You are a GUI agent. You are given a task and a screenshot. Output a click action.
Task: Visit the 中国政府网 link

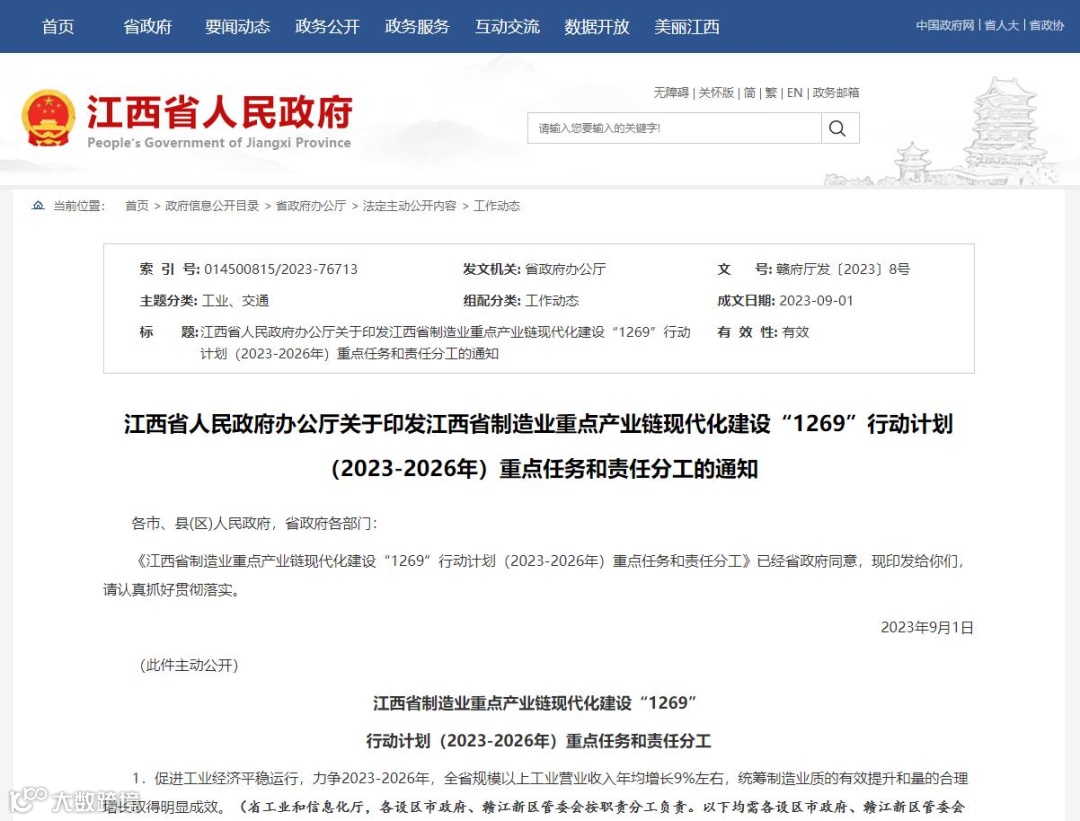pos(945,25)
